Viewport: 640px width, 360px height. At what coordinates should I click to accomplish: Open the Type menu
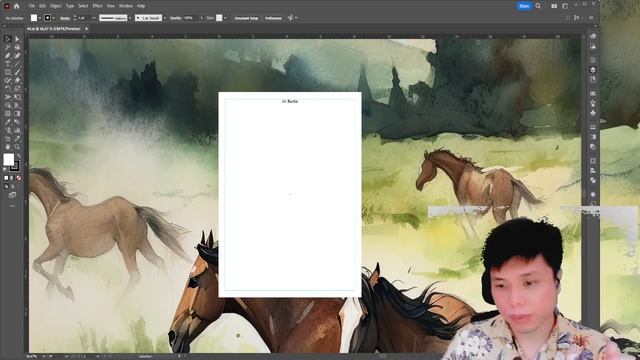(x=70, y=6)
